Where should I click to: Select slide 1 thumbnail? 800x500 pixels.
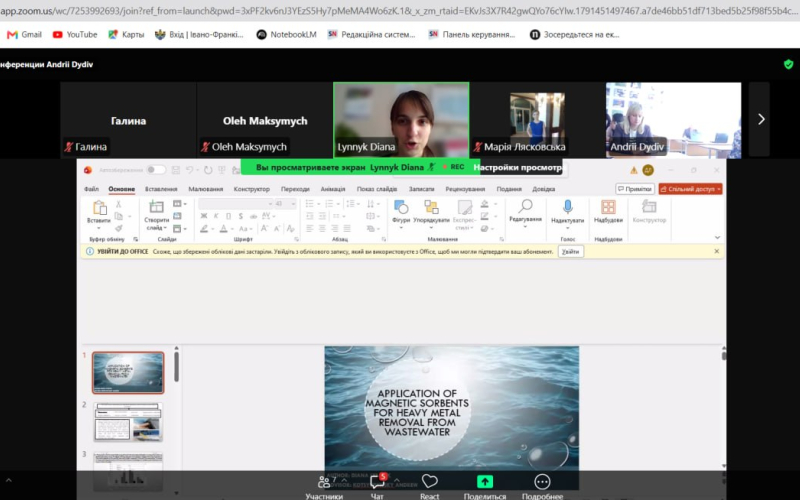[x=128, y=372]
